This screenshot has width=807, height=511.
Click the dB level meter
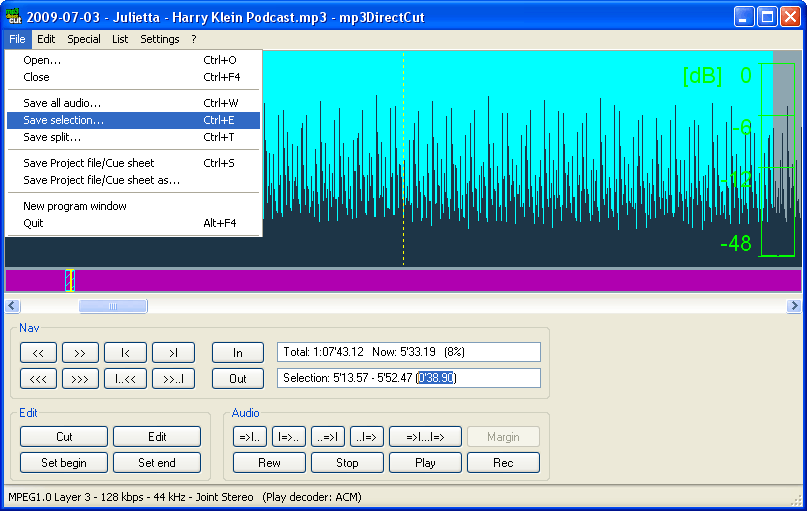click(x=778, y=160)
